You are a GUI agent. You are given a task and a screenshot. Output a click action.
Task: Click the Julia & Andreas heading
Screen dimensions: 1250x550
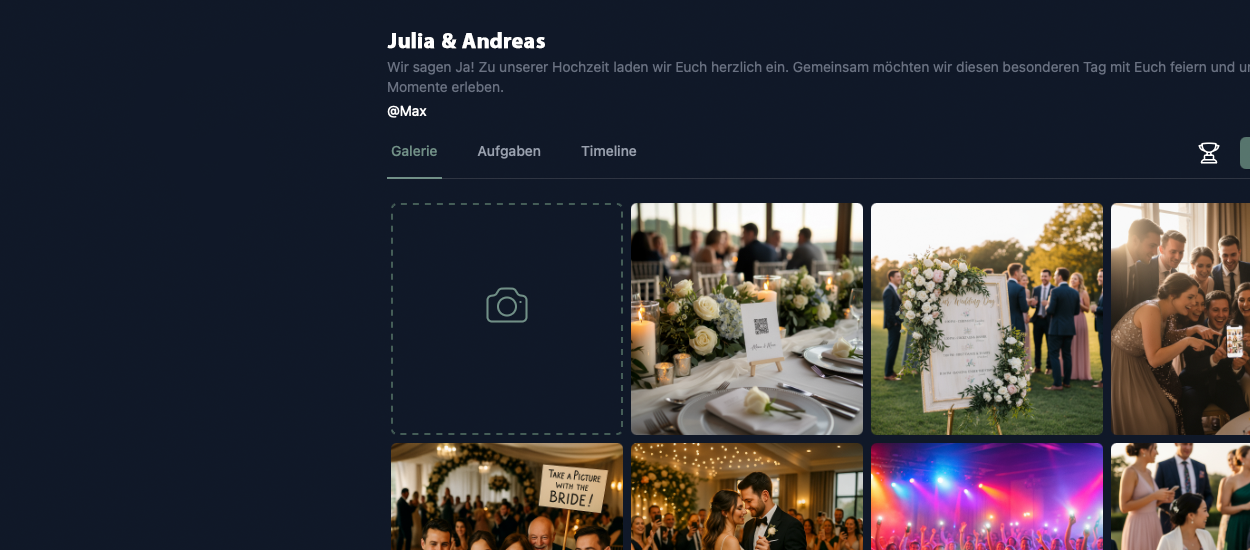coord(466,41)
